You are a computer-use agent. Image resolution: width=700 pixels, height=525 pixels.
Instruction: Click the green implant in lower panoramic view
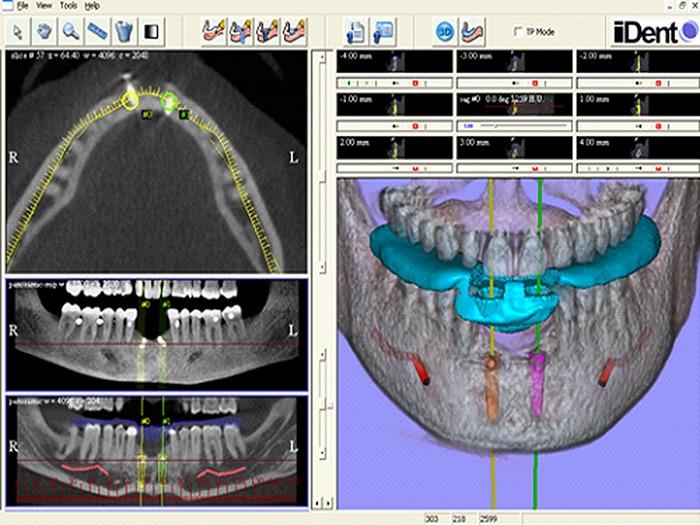[162, 468]
